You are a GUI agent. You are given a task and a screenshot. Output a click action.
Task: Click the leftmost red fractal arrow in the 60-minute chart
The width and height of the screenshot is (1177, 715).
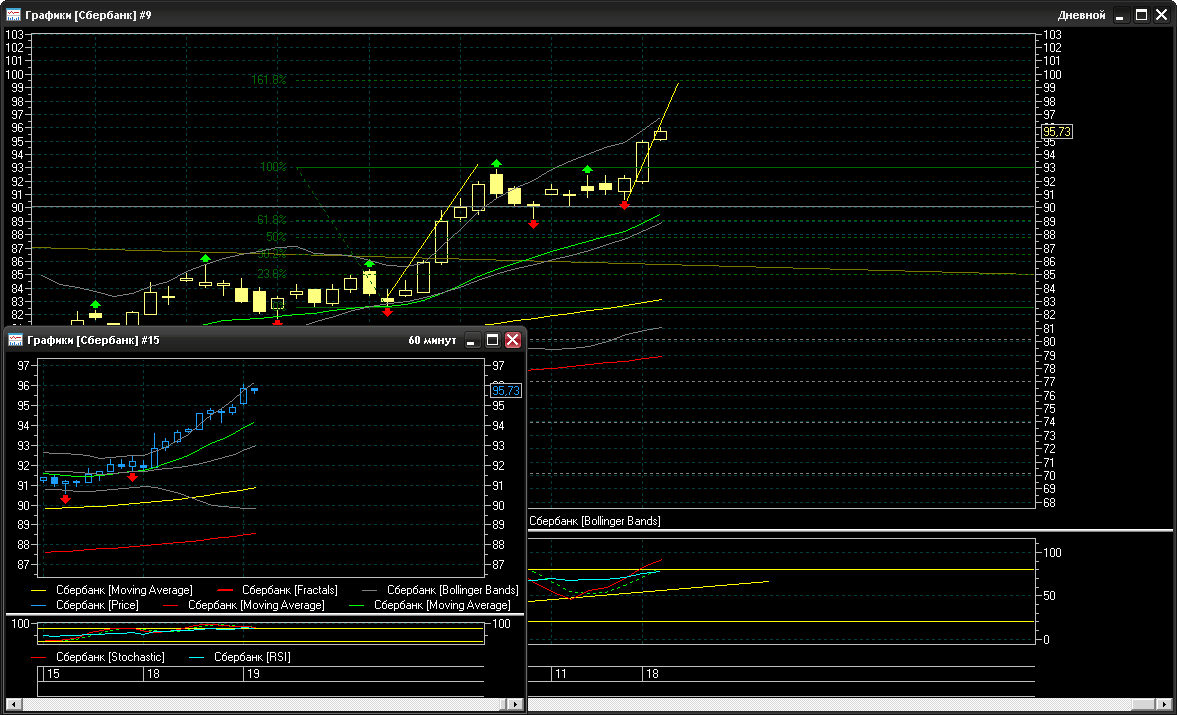click(66, 499)
